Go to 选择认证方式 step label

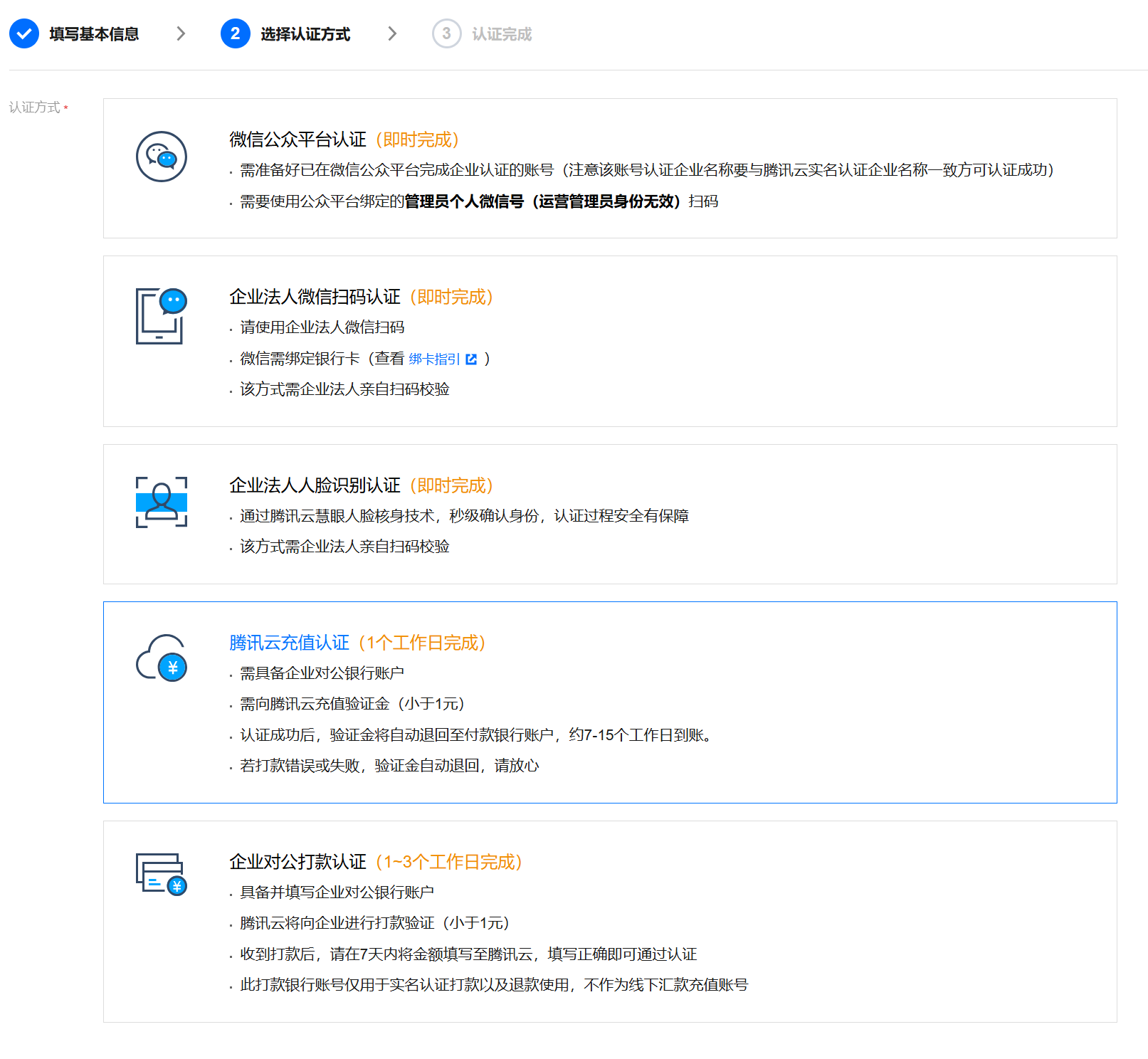pyautogui.click(x=305, y=34)
